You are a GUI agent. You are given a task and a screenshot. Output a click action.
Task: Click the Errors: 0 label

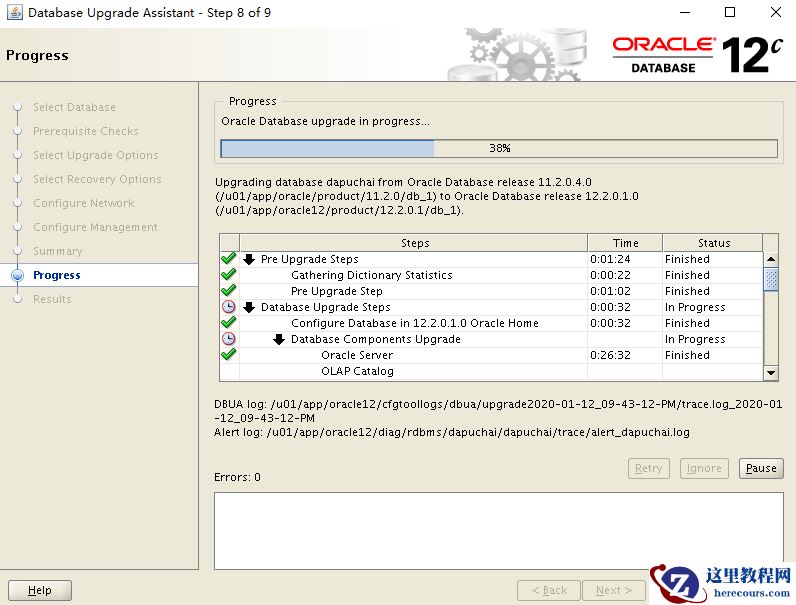(237, 477)
